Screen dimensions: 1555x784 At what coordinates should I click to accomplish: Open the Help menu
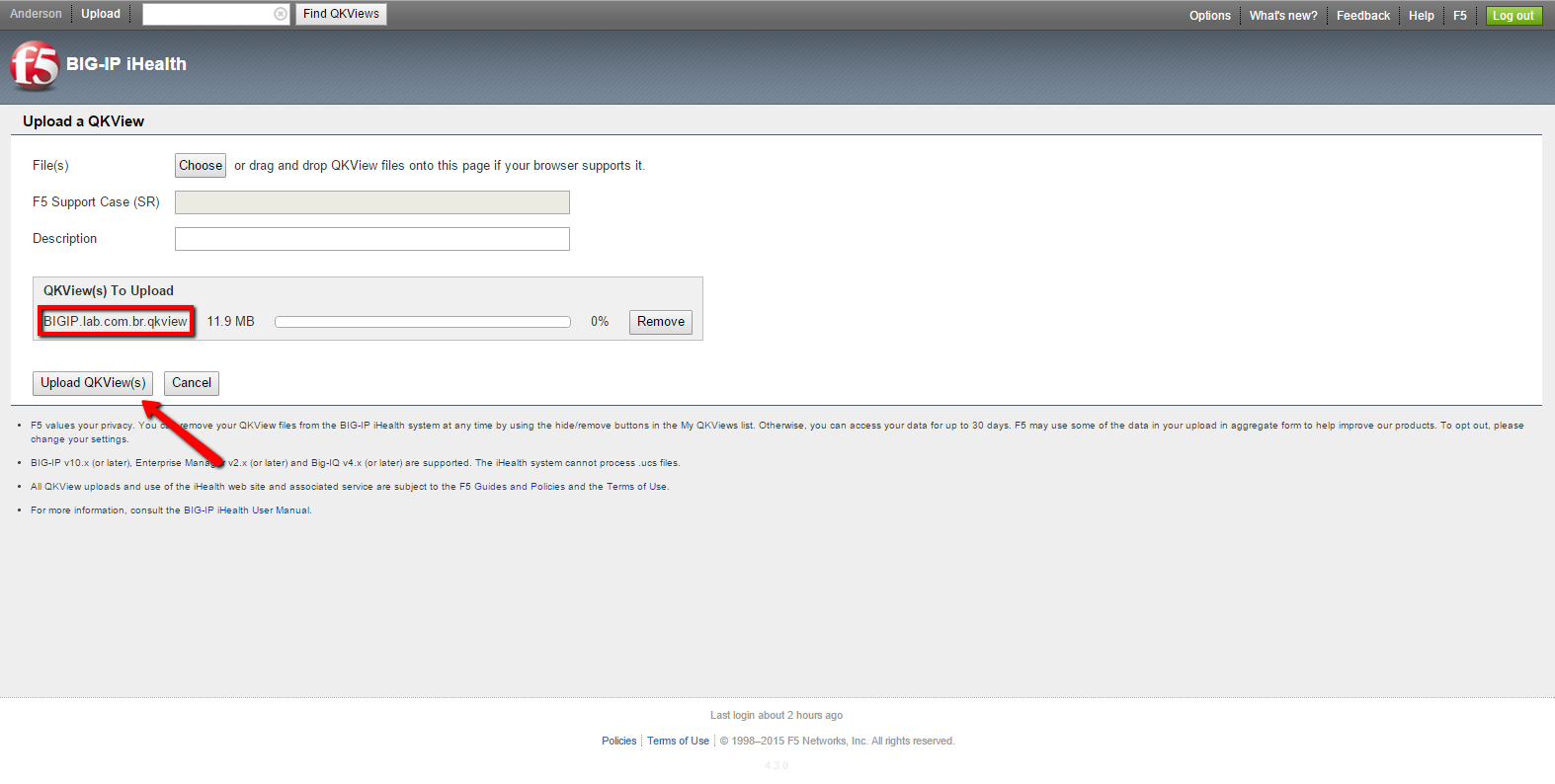(x=1421, y=16)
